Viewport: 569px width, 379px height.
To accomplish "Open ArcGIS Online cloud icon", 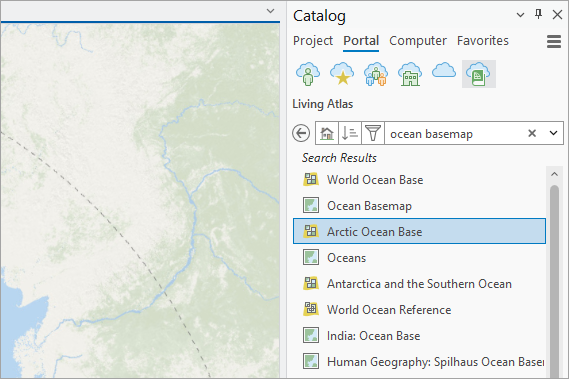I will [x=444, y=70].
